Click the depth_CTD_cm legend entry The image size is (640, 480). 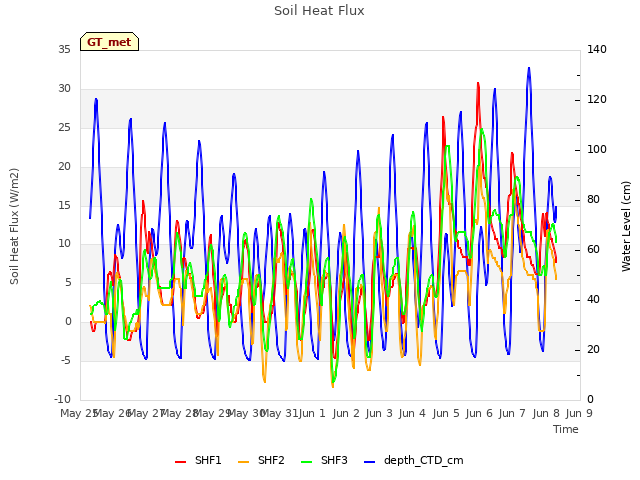click(x=414, y=460)
